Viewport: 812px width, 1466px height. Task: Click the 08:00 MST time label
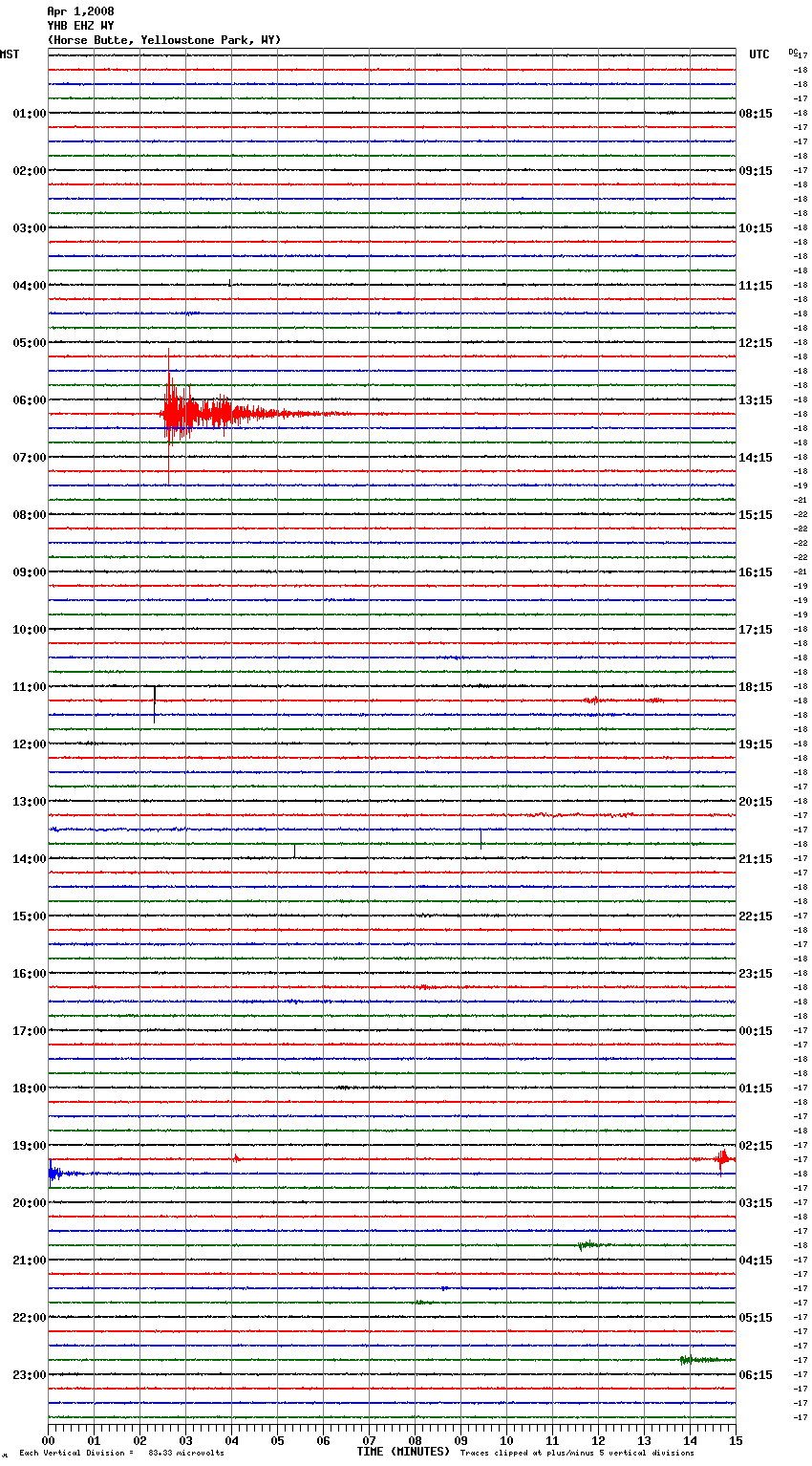tap(30, 515)
